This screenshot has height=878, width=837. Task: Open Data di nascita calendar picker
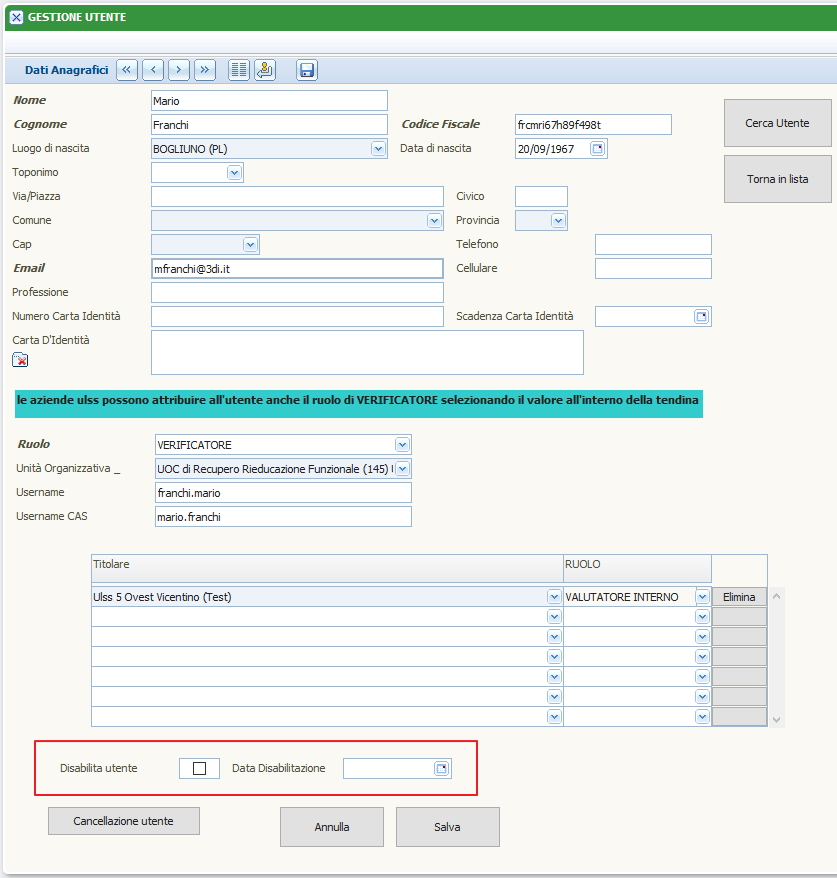click(598, 149)
